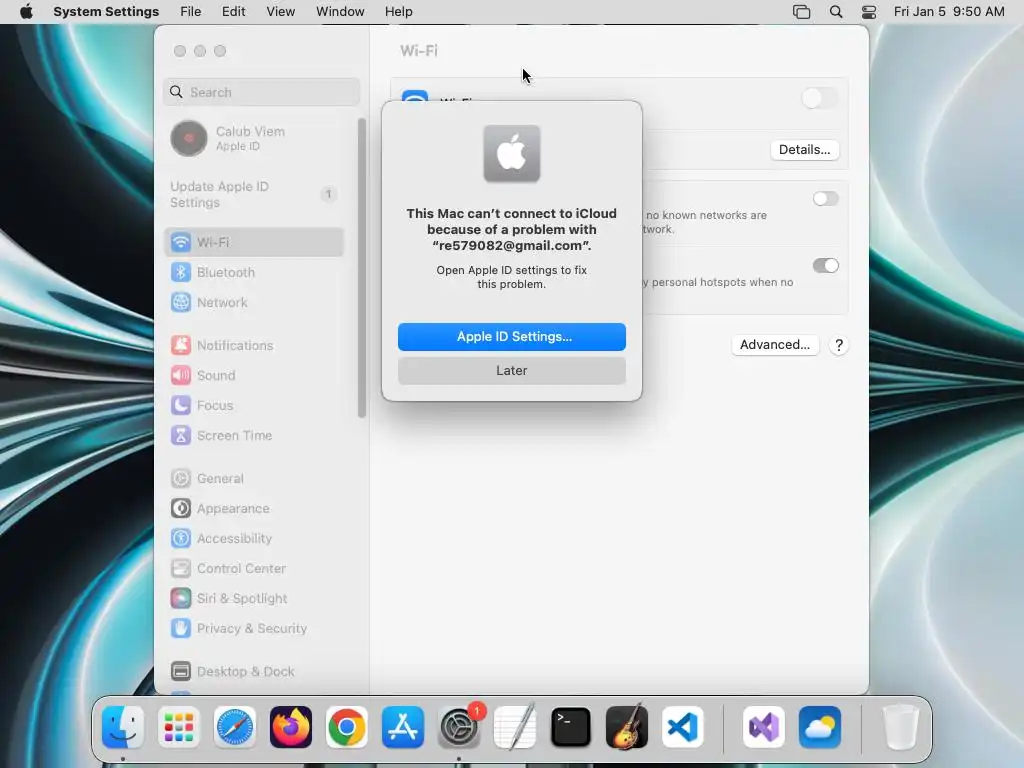Screen dimensions: 1024x768
Task: Open Wi-Fi Details button
Action: point(805,150)
